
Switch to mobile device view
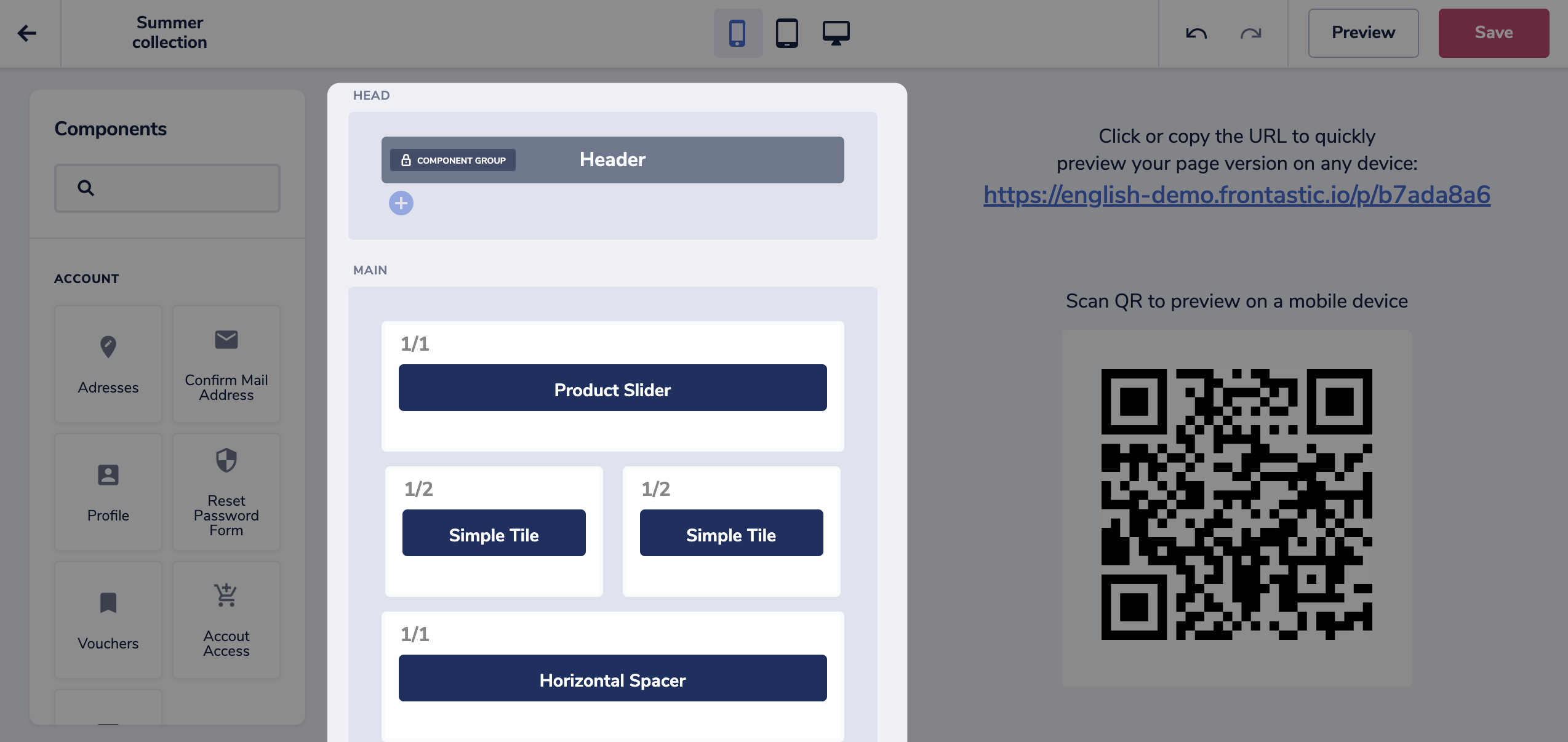tap(737, 33)
